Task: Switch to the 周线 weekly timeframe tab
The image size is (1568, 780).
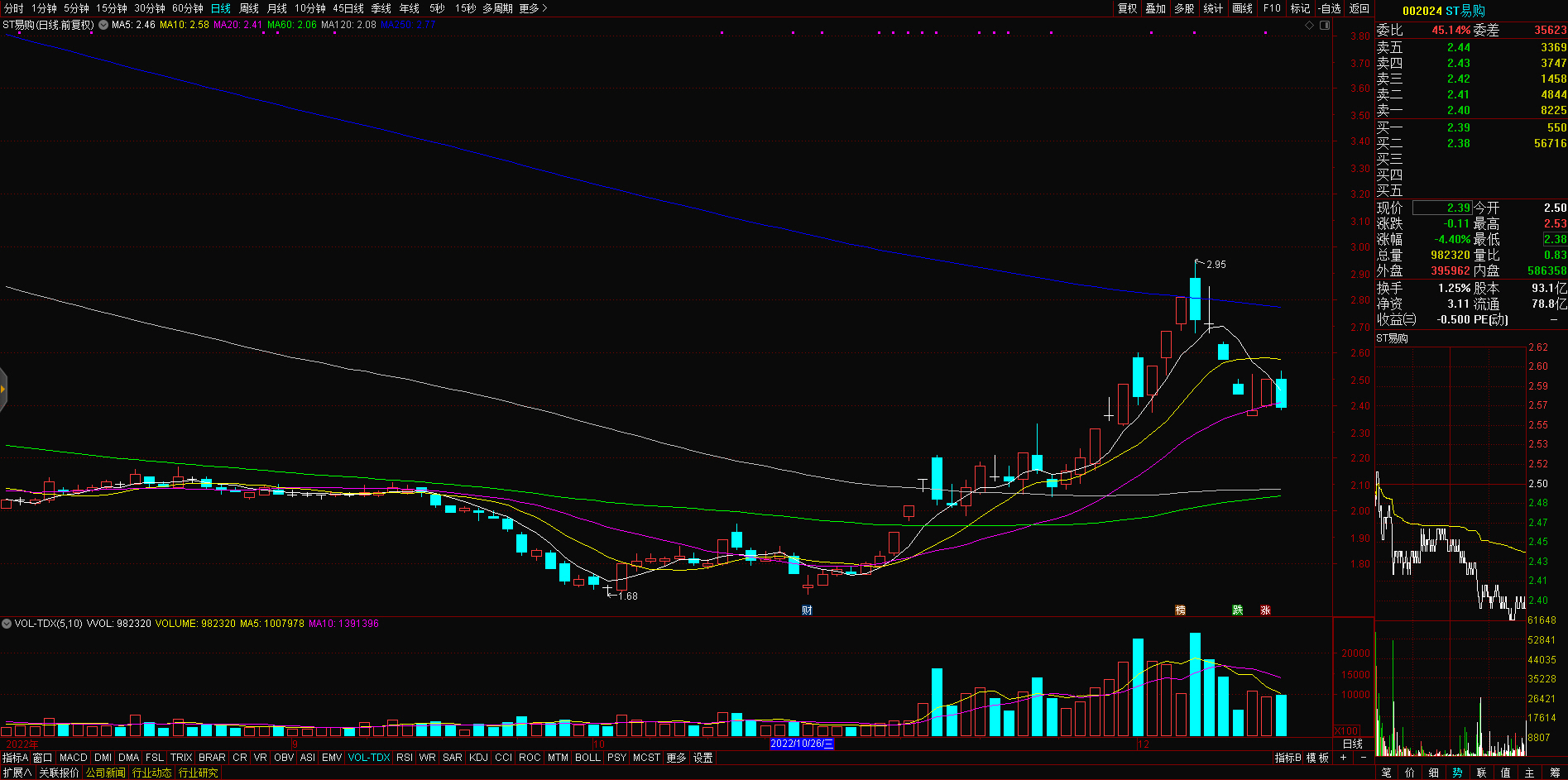Action: 249,8
